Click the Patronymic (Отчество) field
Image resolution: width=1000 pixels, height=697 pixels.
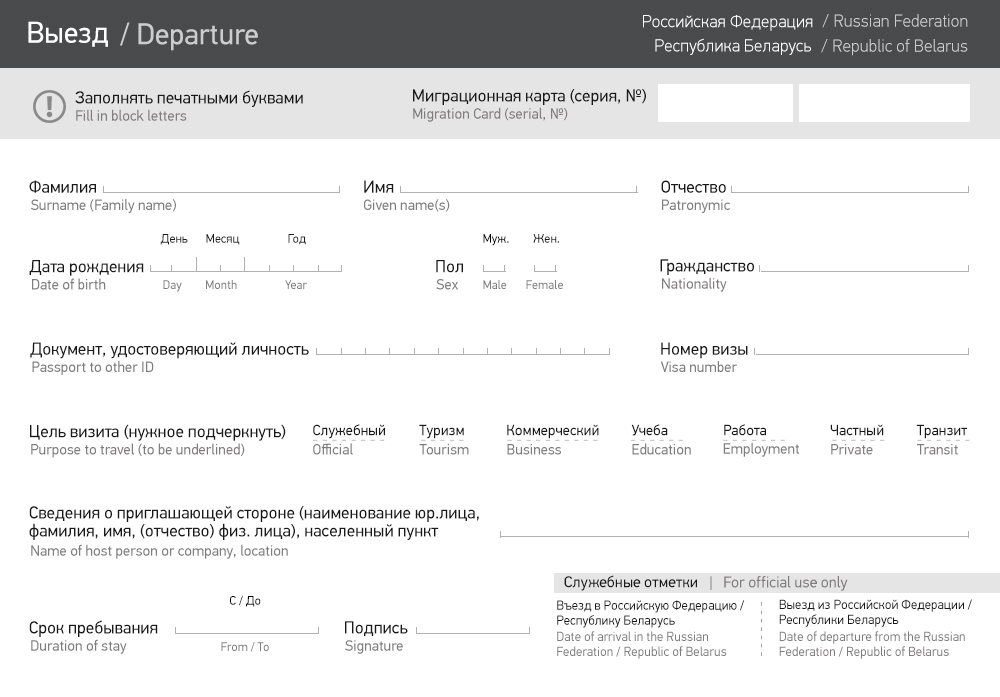coord(849,185)
